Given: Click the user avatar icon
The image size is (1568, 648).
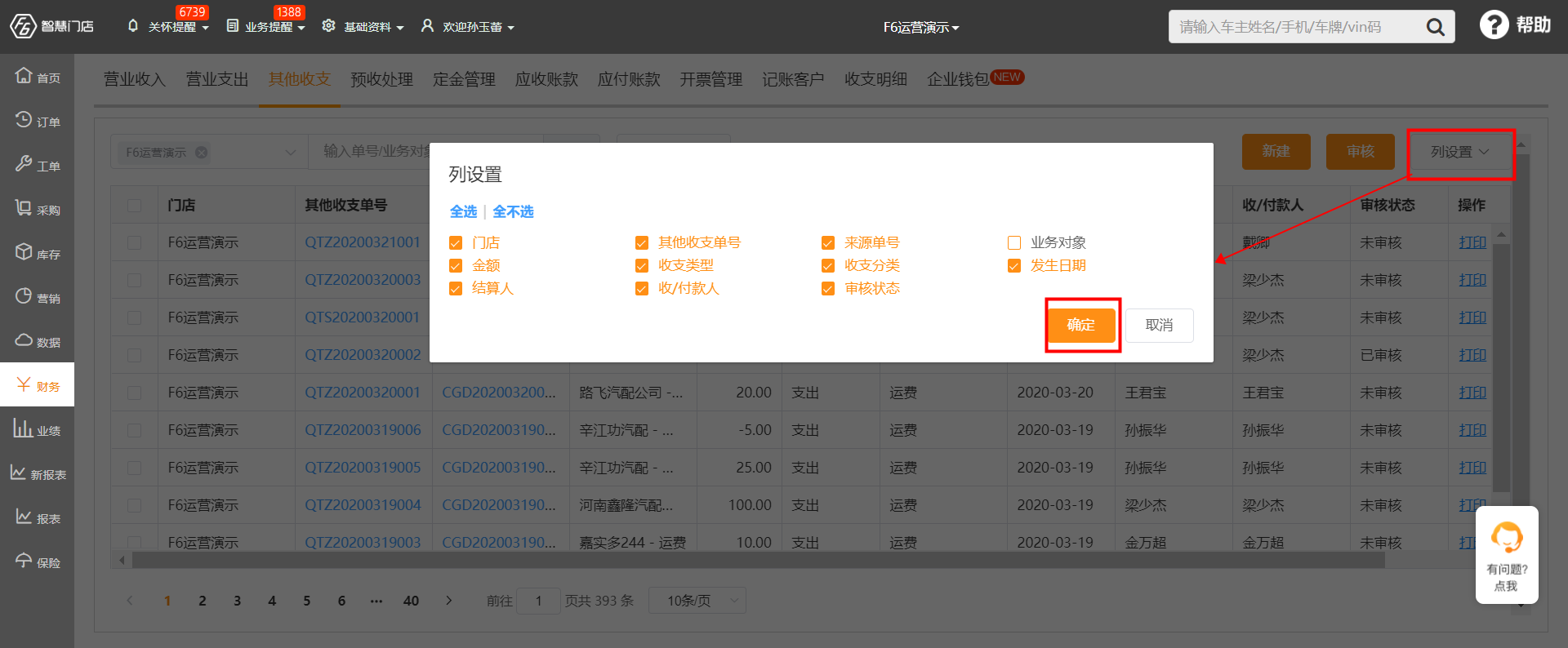Looking at the screenshot, I should [x=427, y=26].
